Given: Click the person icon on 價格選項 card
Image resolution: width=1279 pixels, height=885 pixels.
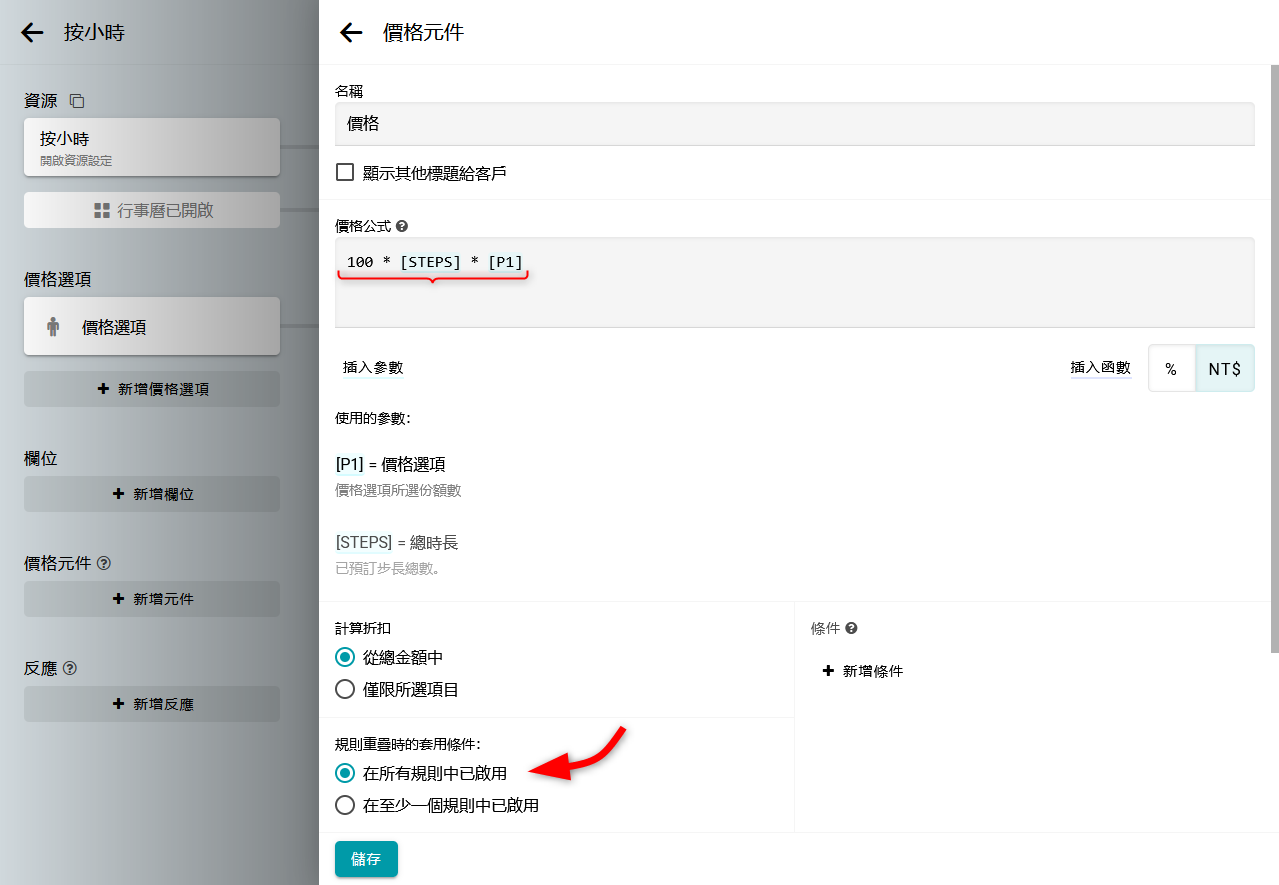Looking at the screenshot, I should (x=53, y=327).
